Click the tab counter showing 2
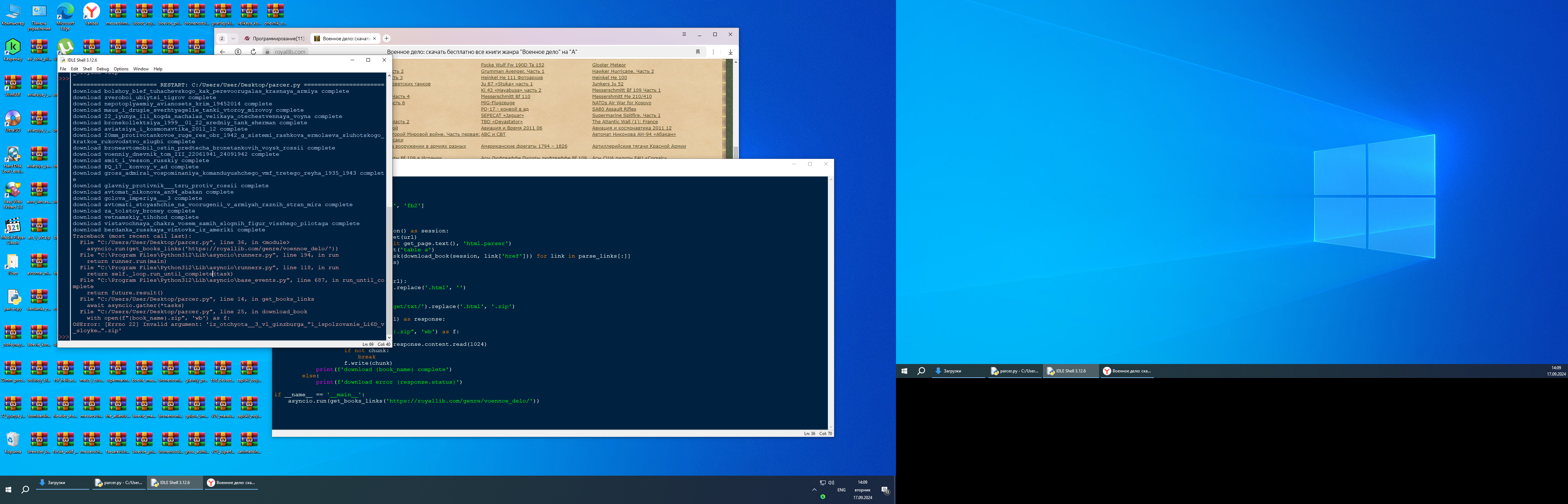 pos(222,38)
